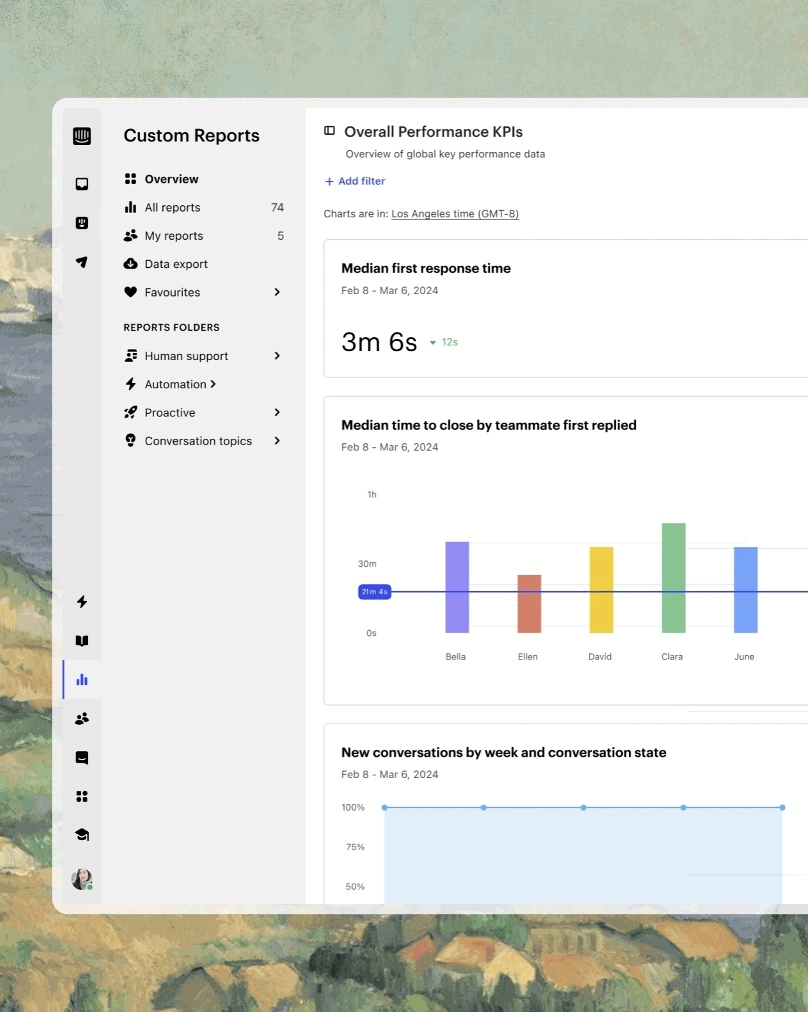Screen dimensions: 808x1012
Task: Open the Knowledge book icon
Action: (x=82, y=641)
